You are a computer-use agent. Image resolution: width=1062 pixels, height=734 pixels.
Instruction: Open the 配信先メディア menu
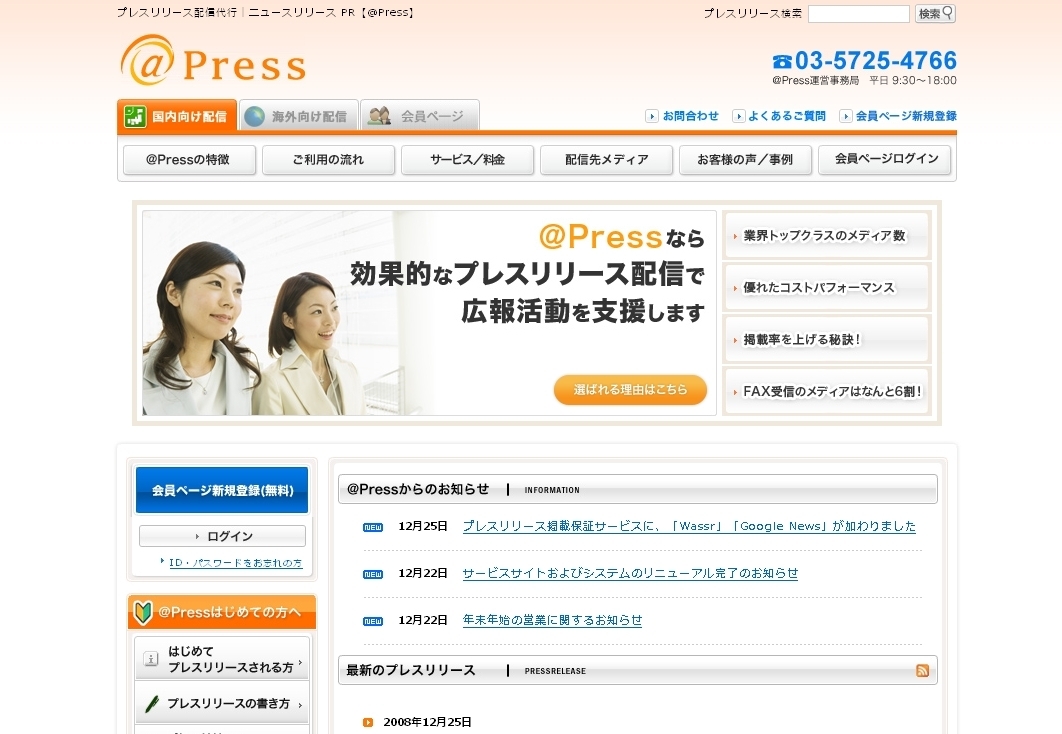(606, 160)
